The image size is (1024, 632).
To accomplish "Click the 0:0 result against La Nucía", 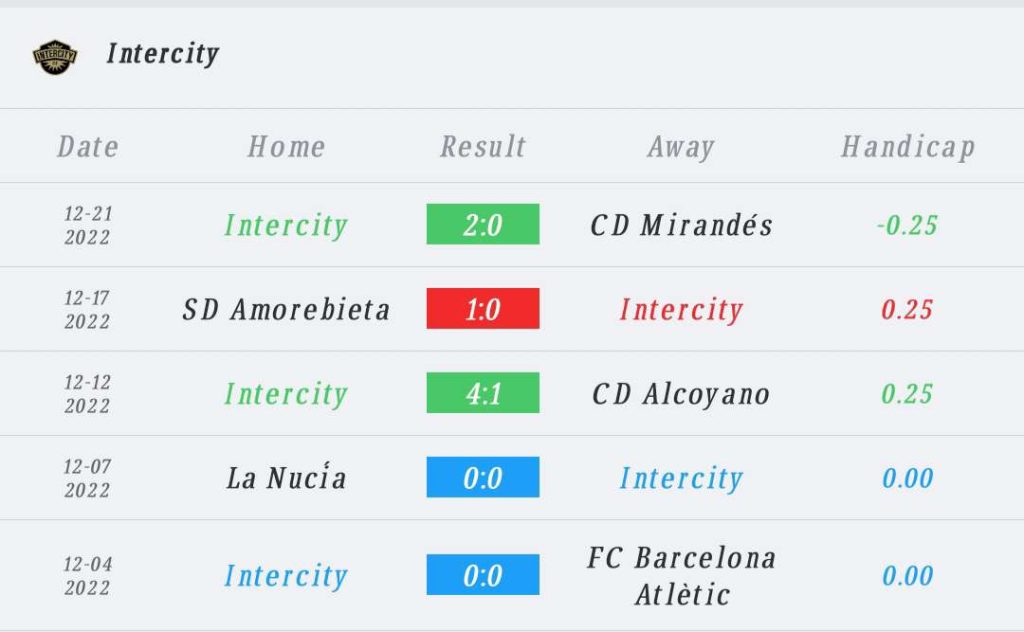I will [x=483, y=477].
